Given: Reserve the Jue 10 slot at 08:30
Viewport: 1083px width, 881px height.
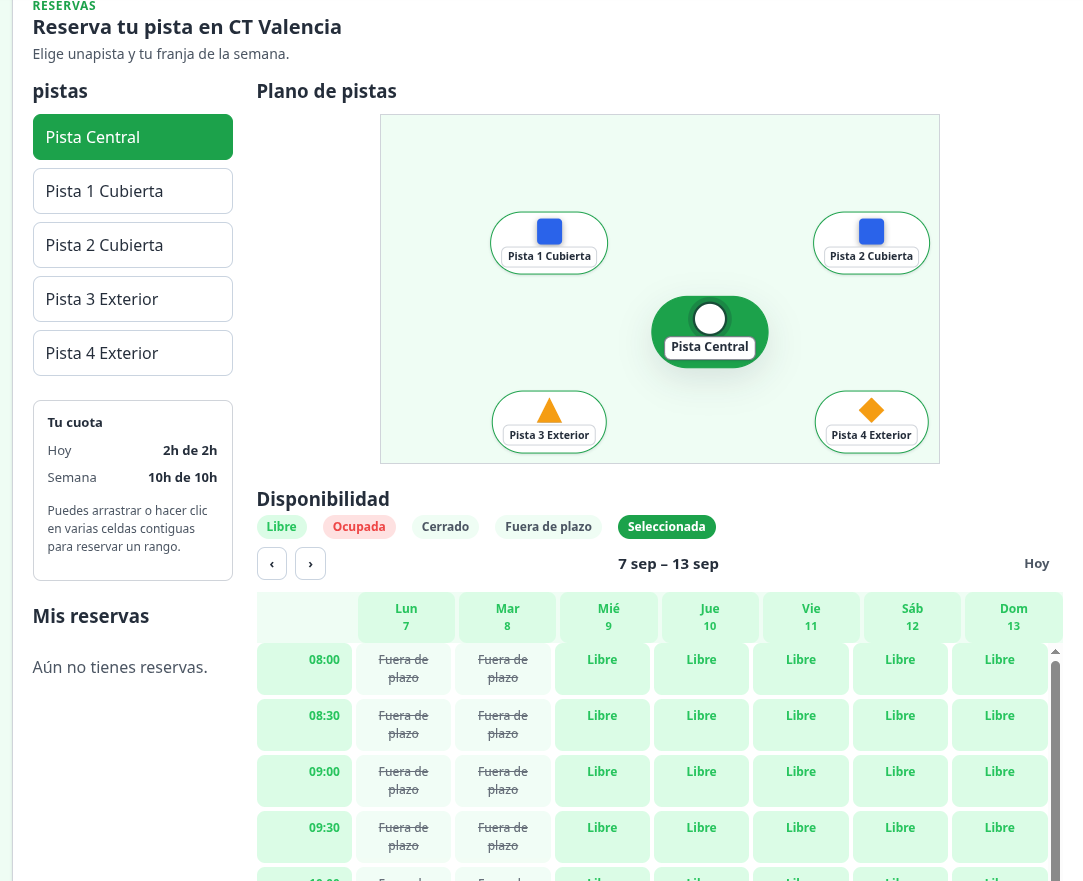Looking at the screenshot, I should 701,725.
